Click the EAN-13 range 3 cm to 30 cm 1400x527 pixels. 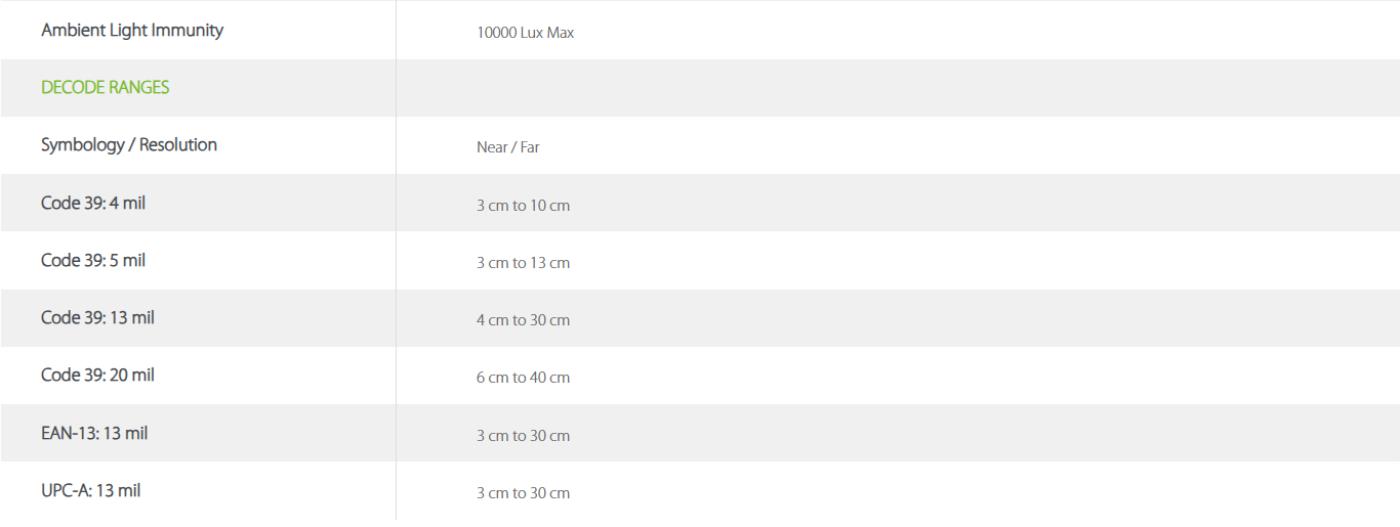(524, 436)
